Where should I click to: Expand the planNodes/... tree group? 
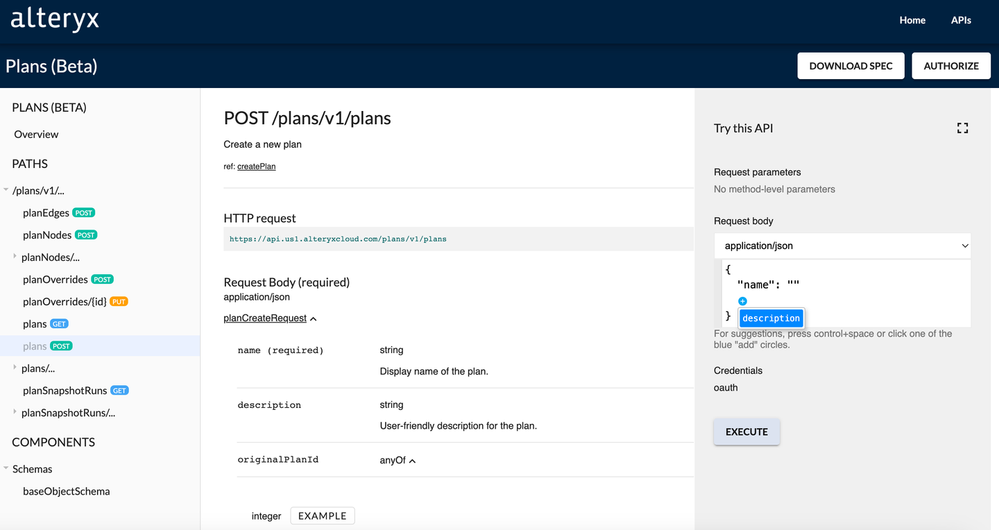click(x=15, y=257)
